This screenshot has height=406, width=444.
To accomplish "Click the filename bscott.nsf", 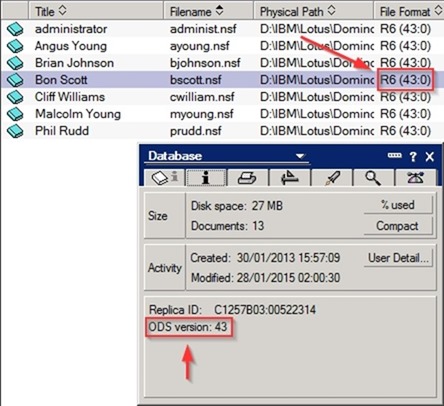I will (x=196, y=80).
